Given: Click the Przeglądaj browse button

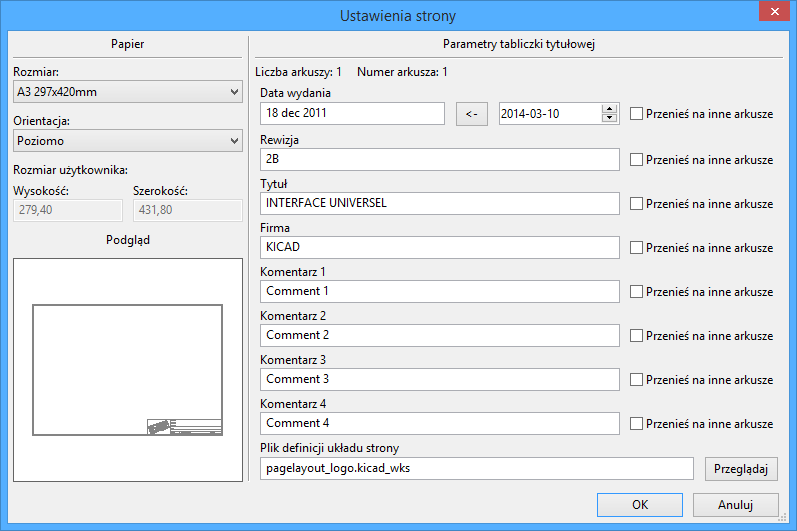Looking at the screenshot, I should pos(741,468).
